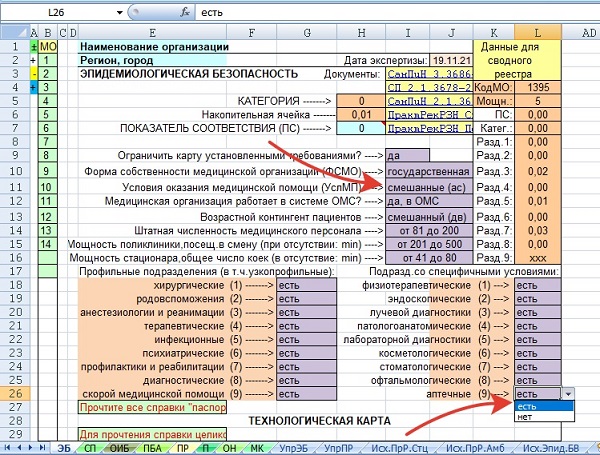Click Разд.3 value 0,02
This screenshot has width=600, height=455.
click(538, 171)
